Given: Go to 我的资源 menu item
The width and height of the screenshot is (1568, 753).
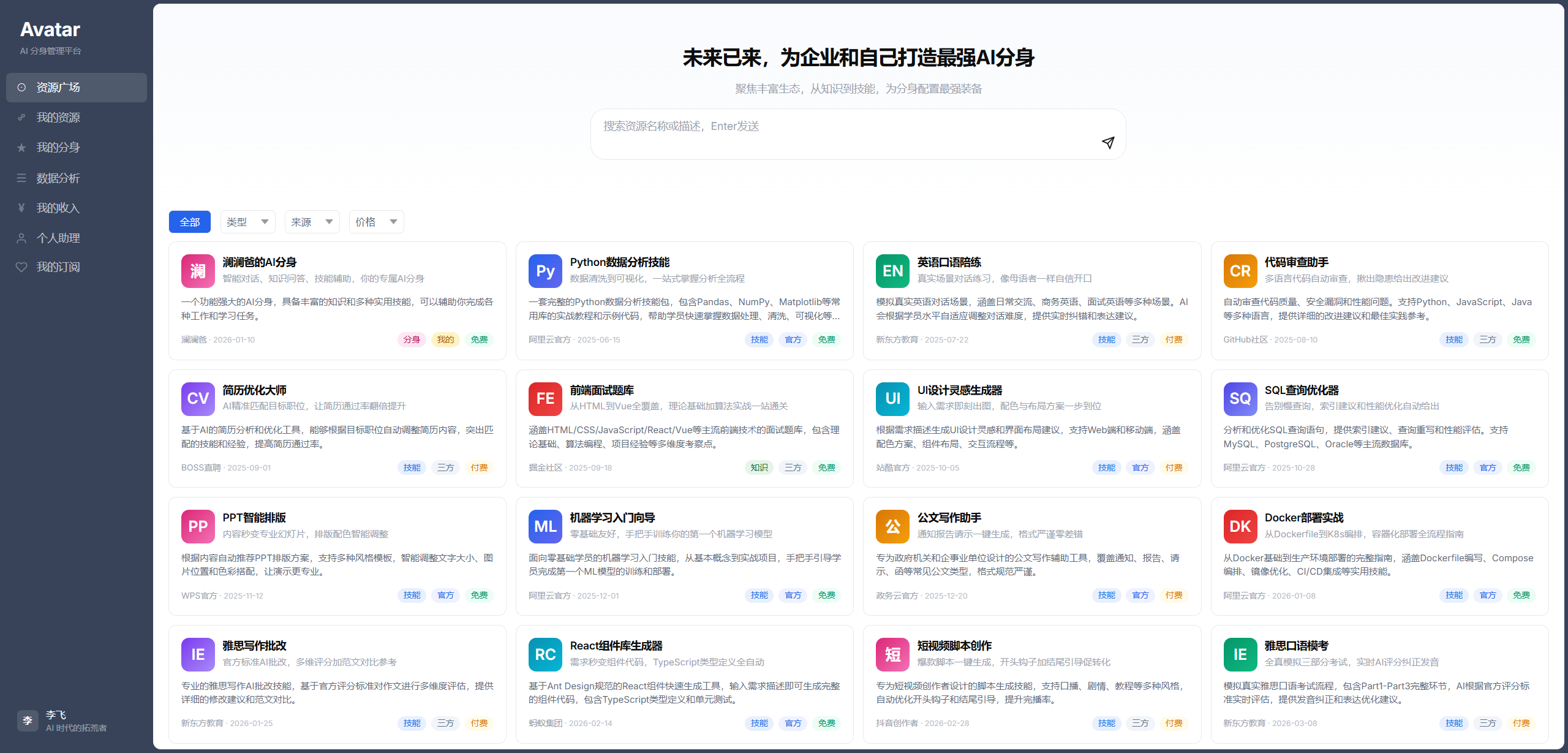Looking at the screenshot, I should [x=77, y=118].
